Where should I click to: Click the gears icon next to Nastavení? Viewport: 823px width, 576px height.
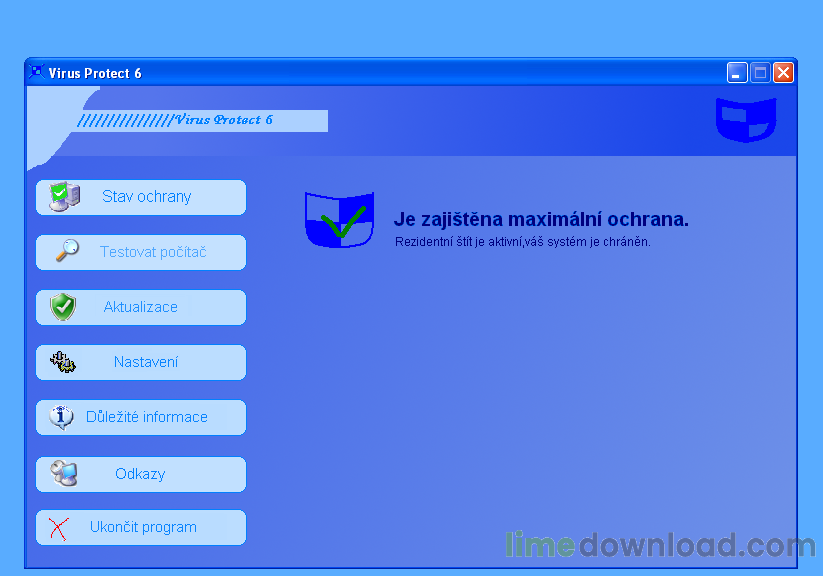coord(62,362)
